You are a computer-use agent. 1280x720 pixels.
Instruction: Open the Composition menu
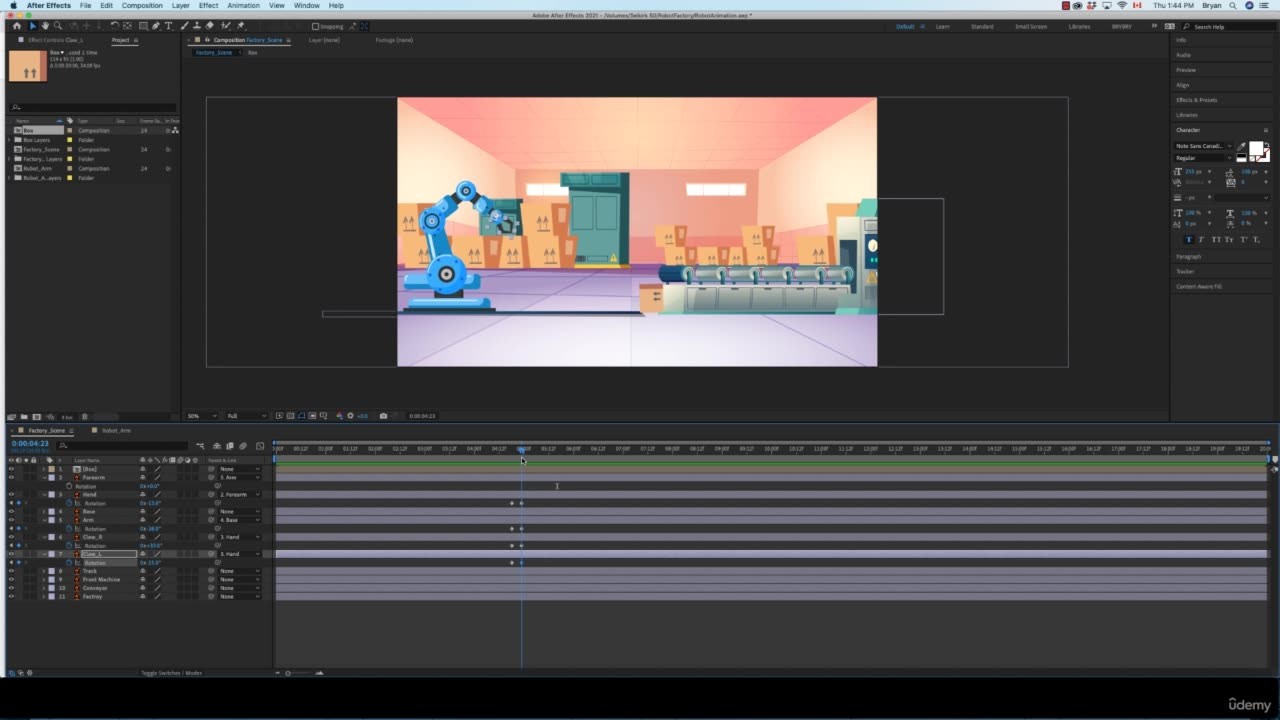(x=142, y=5)
